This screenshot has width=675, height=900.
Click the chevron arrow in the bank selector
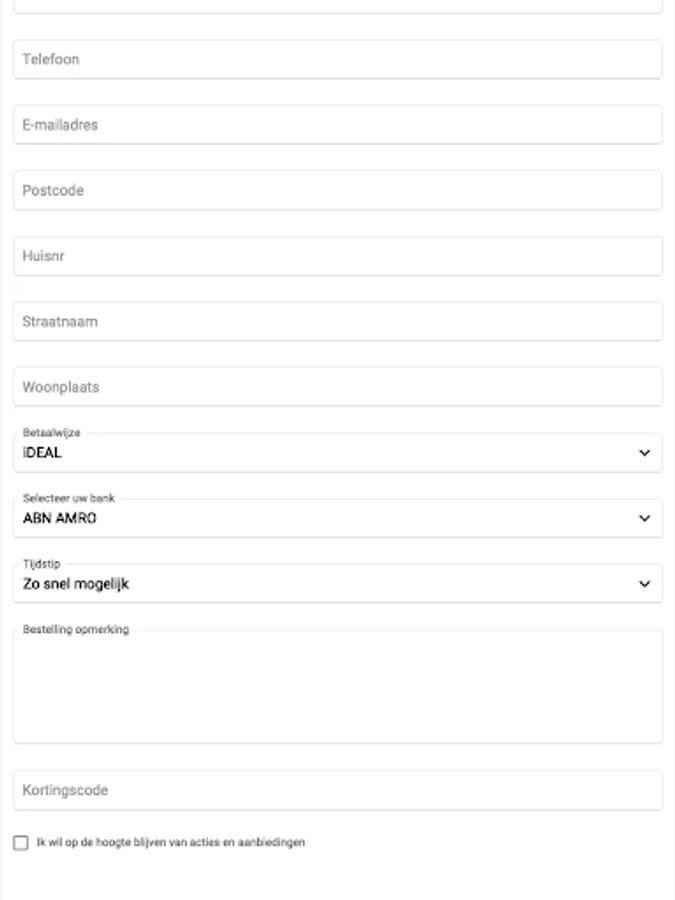(x=644, y=519)
